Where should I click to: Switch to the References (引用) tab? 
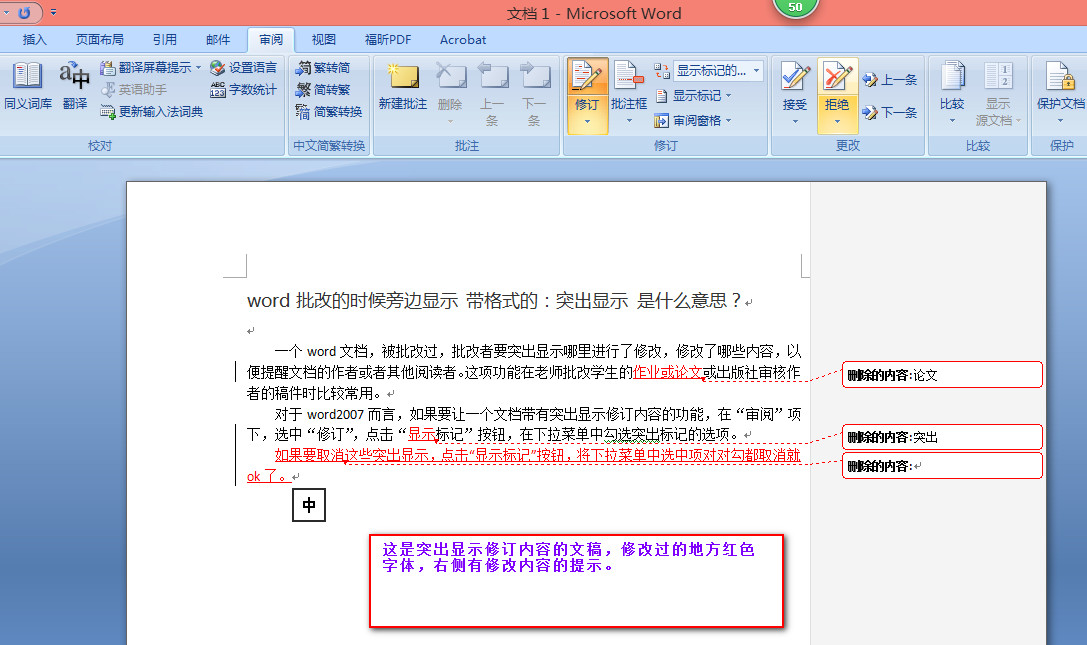pyautogui.click(x=164, y=40)
